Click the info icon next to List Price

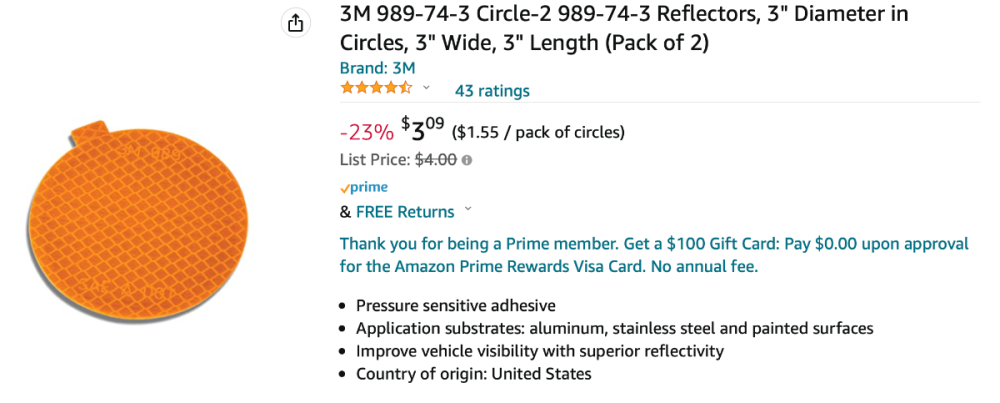tap(467, 159)
